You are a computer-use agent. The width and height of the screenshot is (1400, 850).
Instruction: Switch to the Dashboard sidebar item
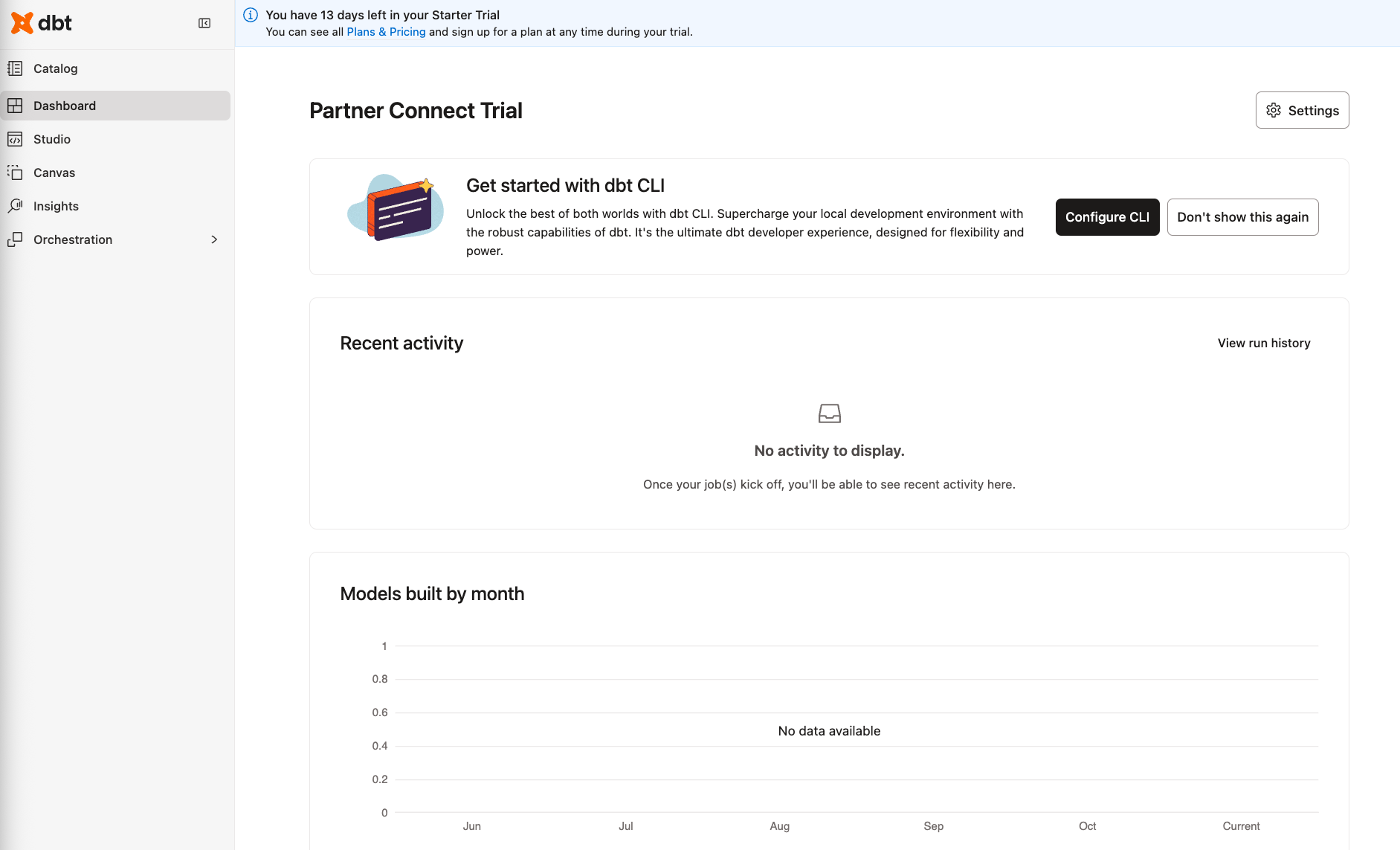point(65,106)
